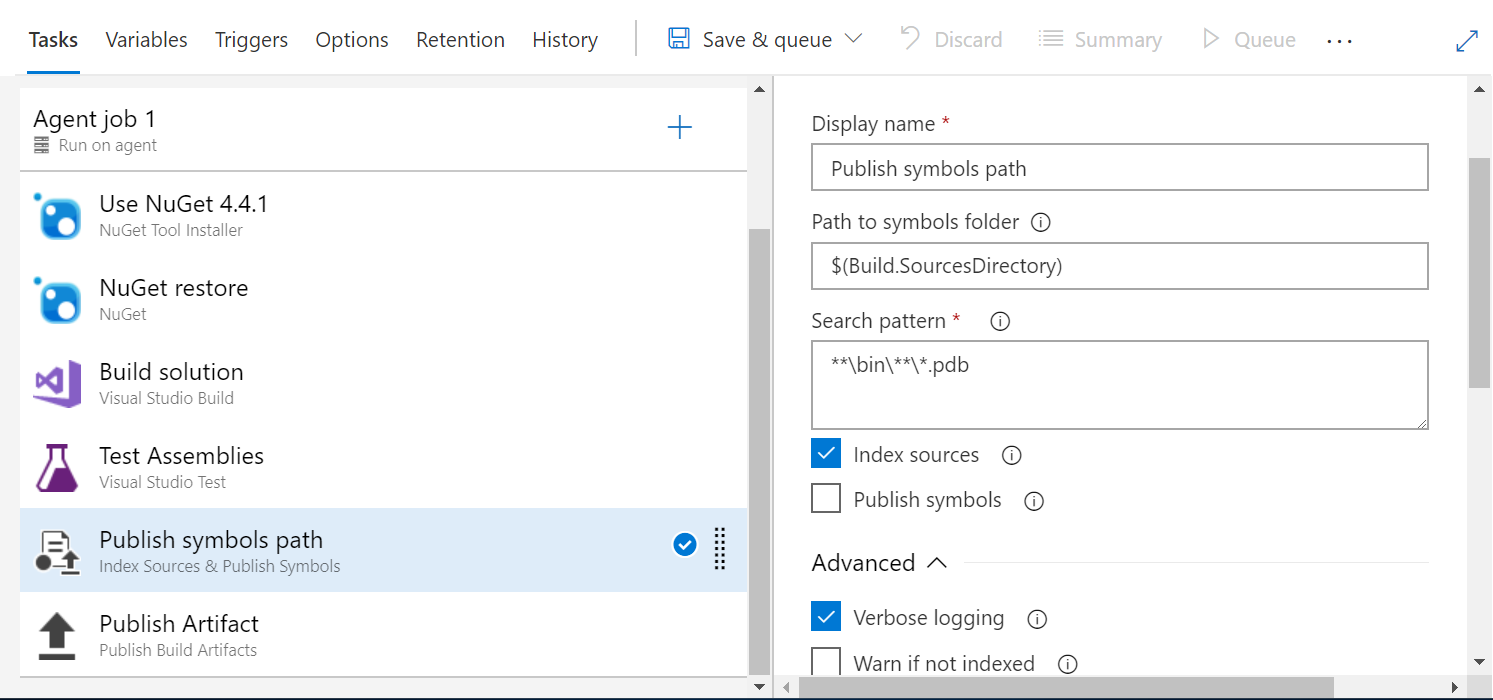The width and height of the screenshot is (1493, 700).
Task: Show info for Publish symbols option
Action: [x=1034, y=501]
